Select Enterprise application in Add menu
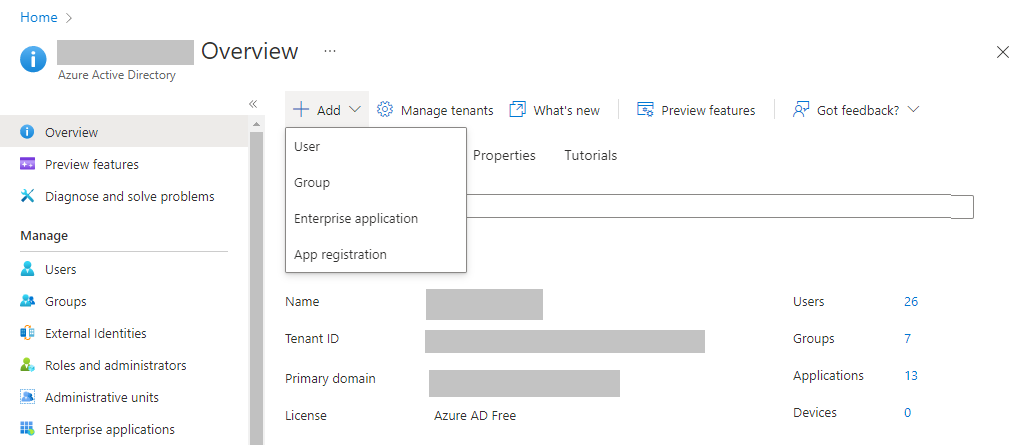Image resolution: width=1028 pixels, height=445 pixels. tap(376, 218)
